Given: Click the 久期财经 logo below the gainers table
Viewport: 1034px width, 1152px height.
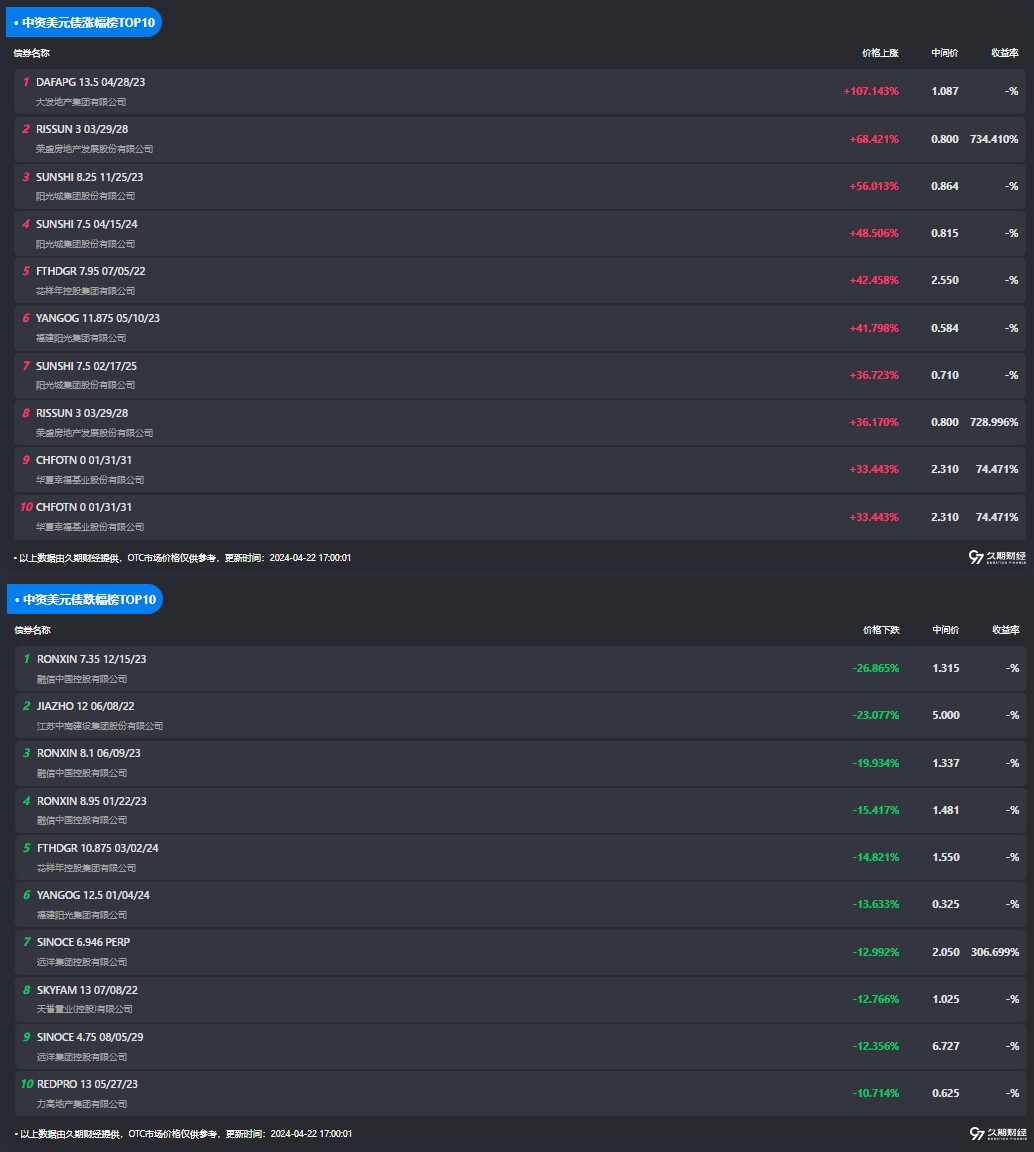Looking at the screenshot, I should [x=997, y=557].
